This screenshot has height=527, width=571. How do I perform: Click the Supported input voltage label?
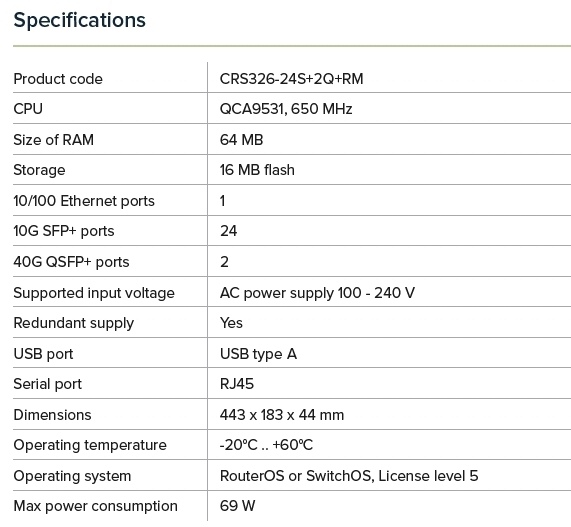coord(94,293)
